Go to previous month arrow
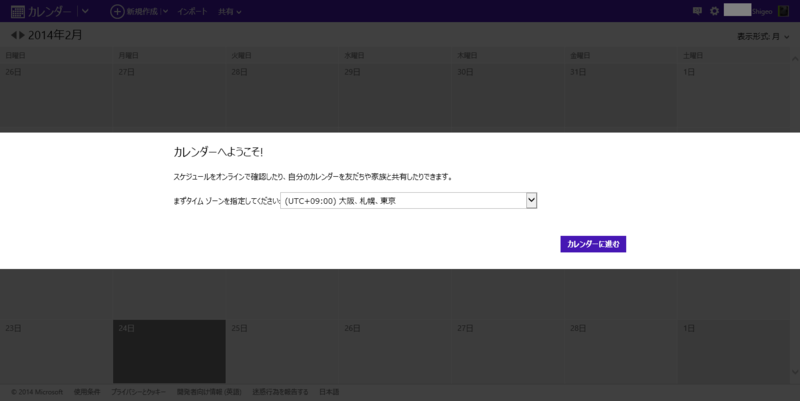Screen dimensions: 800x401 [14, 35]
